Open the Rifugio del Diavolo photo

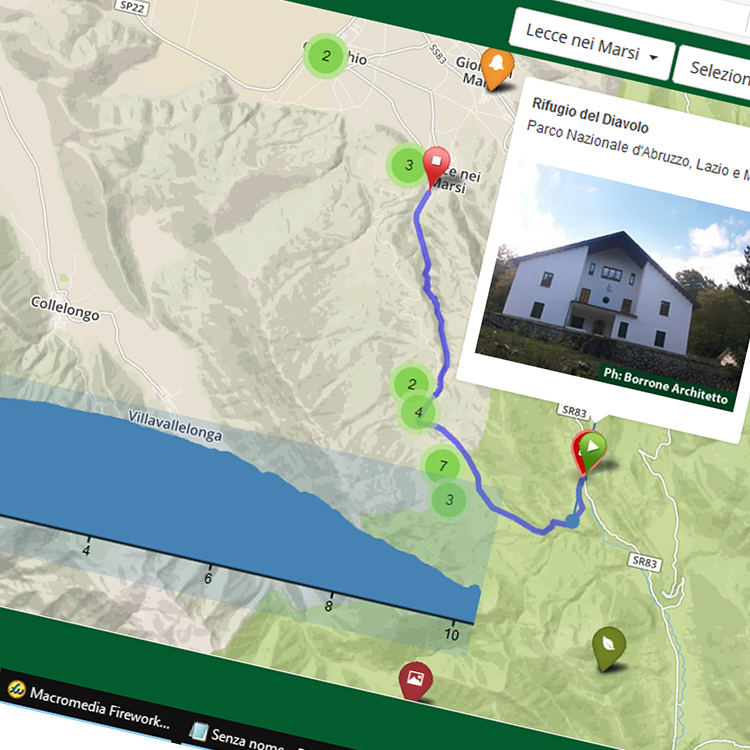click(614, 286)
